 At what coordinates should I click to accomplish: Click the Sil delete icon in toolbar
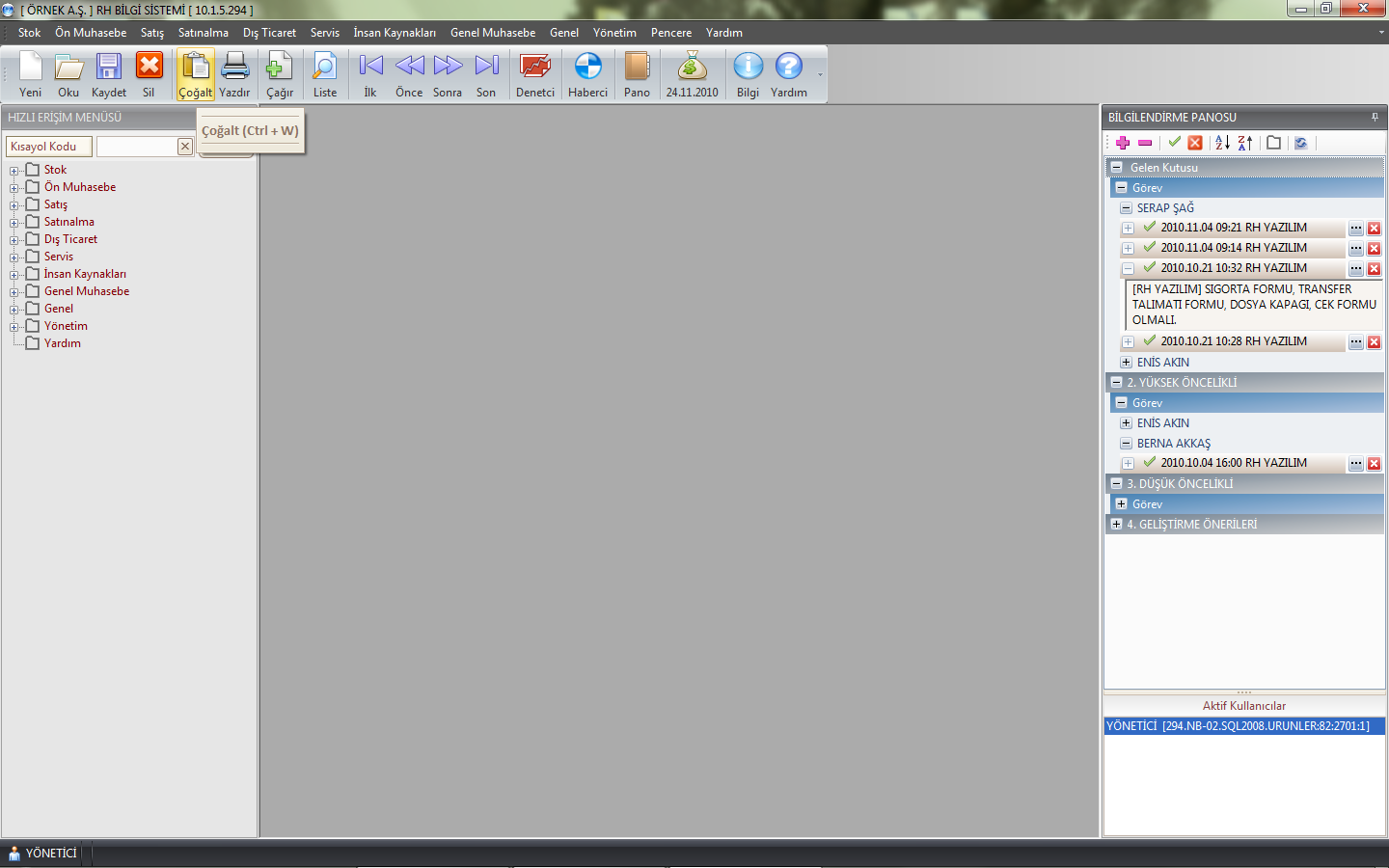[x=149, y=74]
